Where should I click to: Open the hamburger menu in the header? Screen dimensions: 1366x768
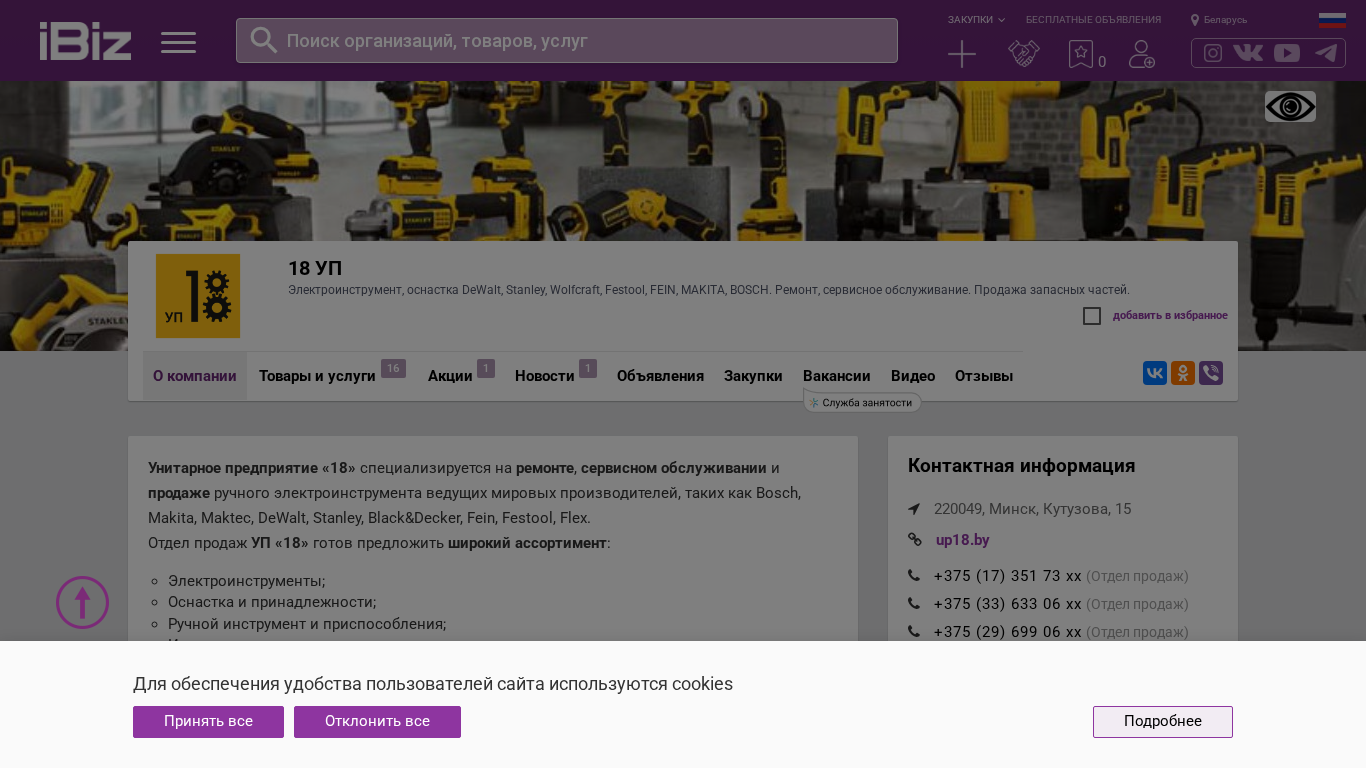(178, 42)
